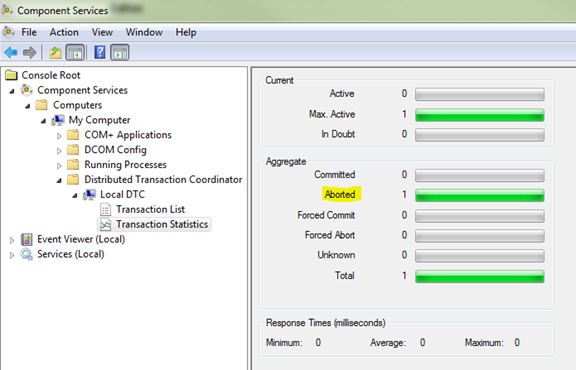The height and width of the screenshot is (370, 576).
Task: Open the Help menu
Action: click(186, 32)
